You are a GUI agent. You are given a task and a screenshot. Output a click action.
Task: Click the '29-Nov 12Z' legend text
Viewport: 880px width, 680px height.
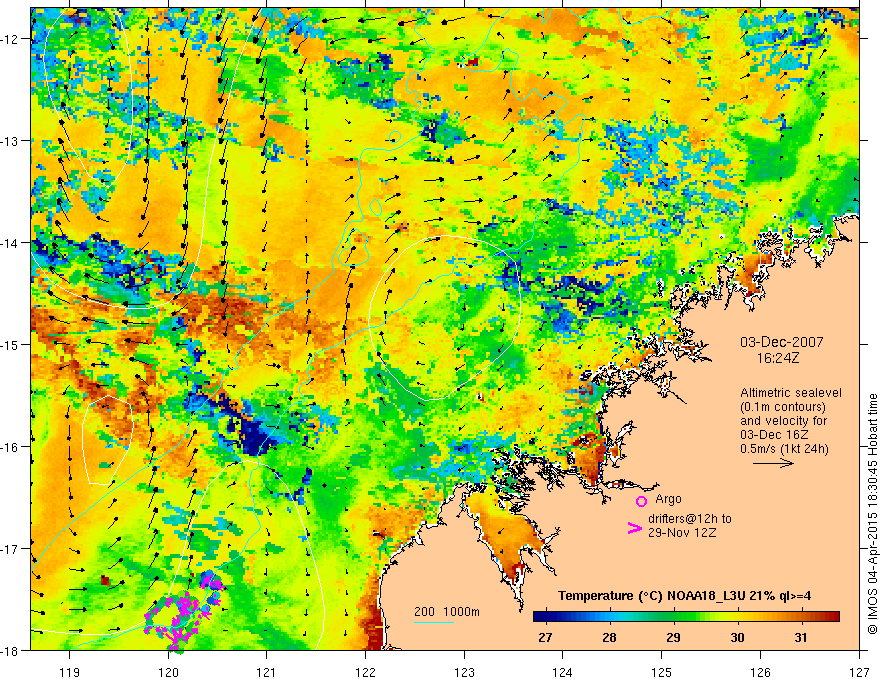click(x=682, y=532)
